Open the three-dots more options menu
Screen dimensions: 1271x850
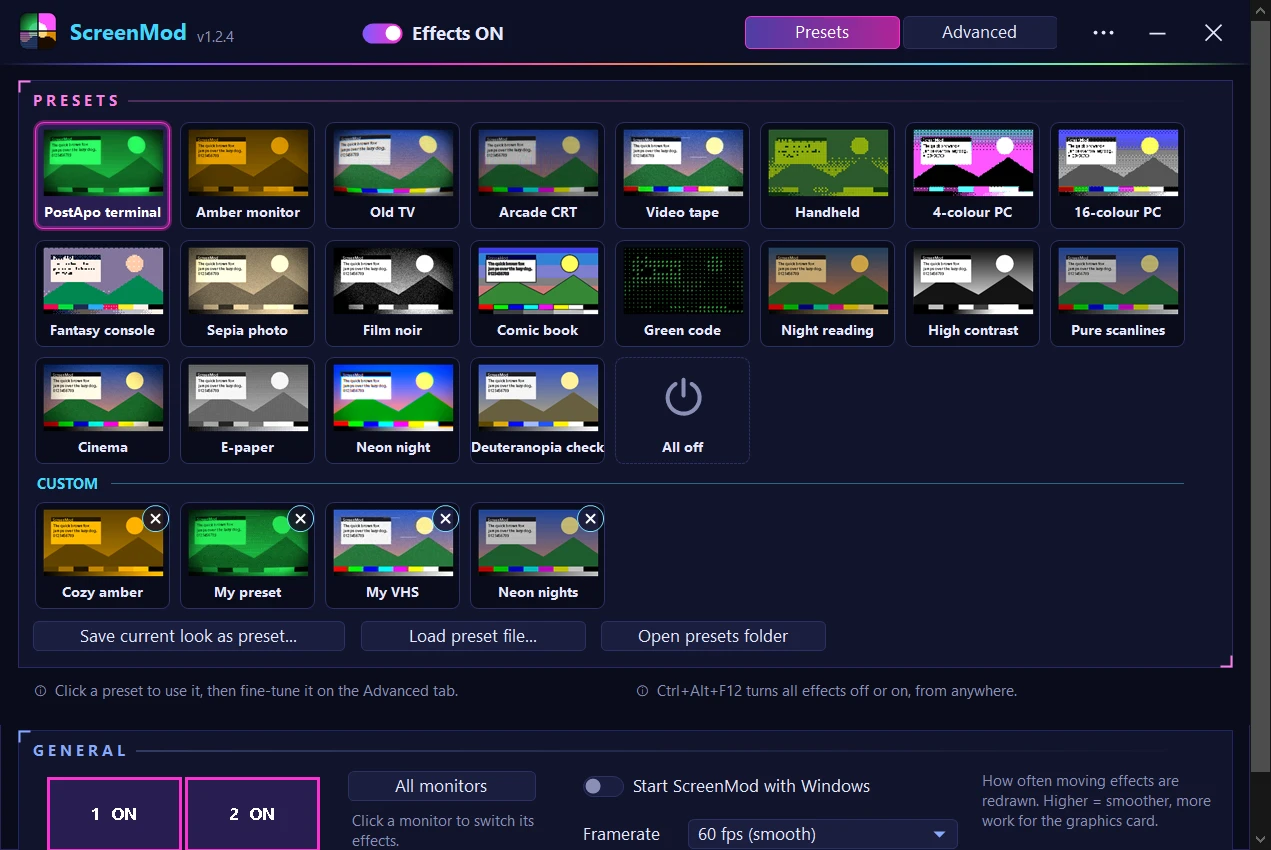coord(1103,33)
